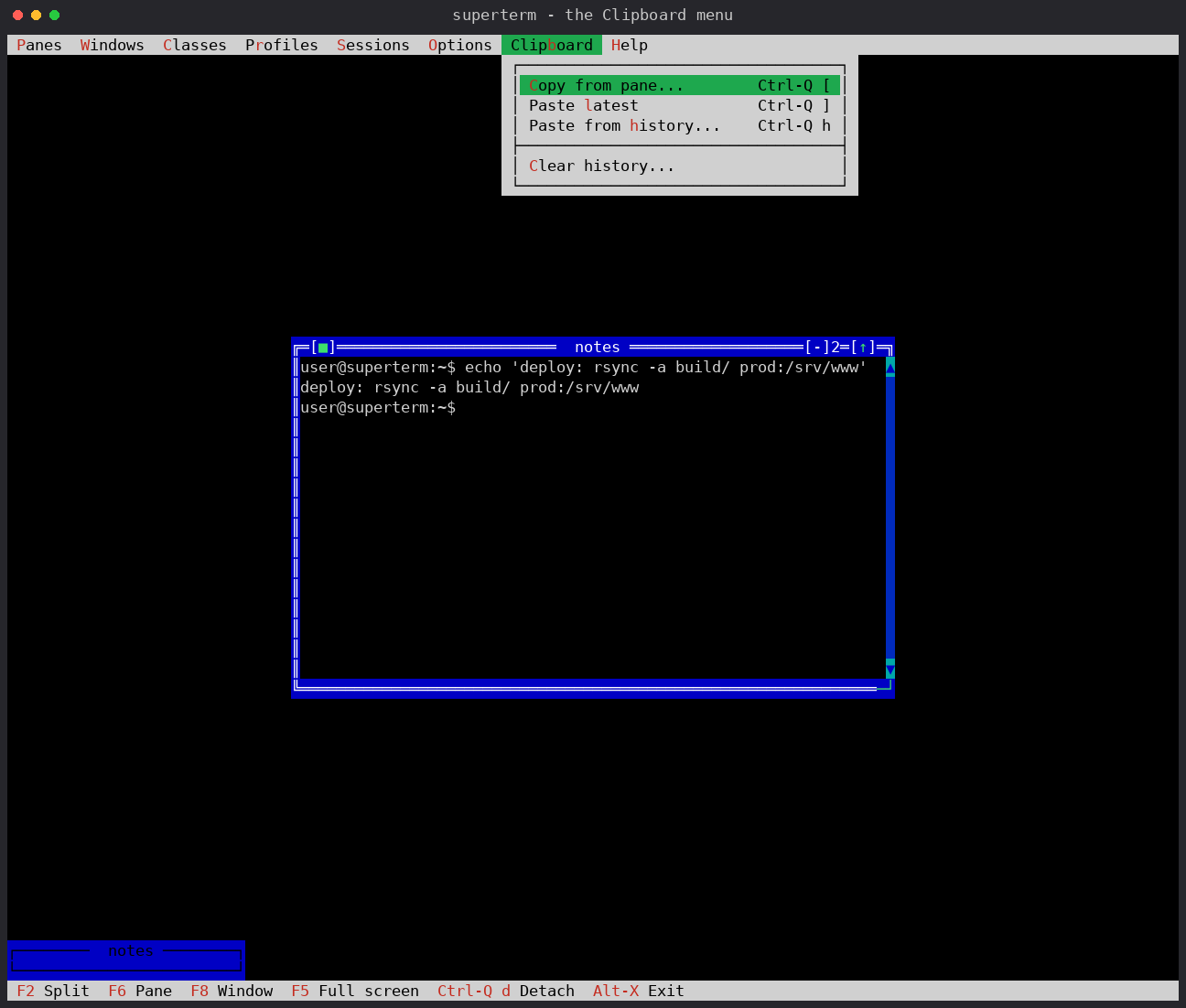The image size is (1186, 1008).
Task: Click window number 2 in notes title bar
Action: [x=836, y=348]
